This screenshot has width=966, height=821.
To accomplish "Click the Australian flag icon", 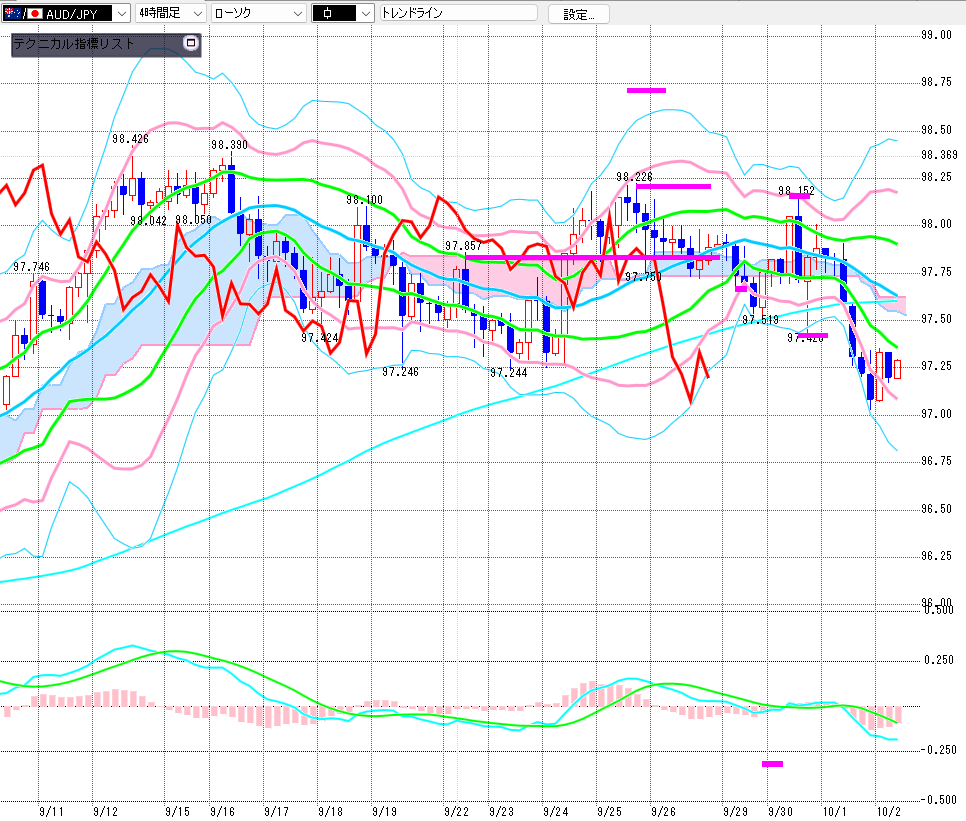I will click(14, 14).
